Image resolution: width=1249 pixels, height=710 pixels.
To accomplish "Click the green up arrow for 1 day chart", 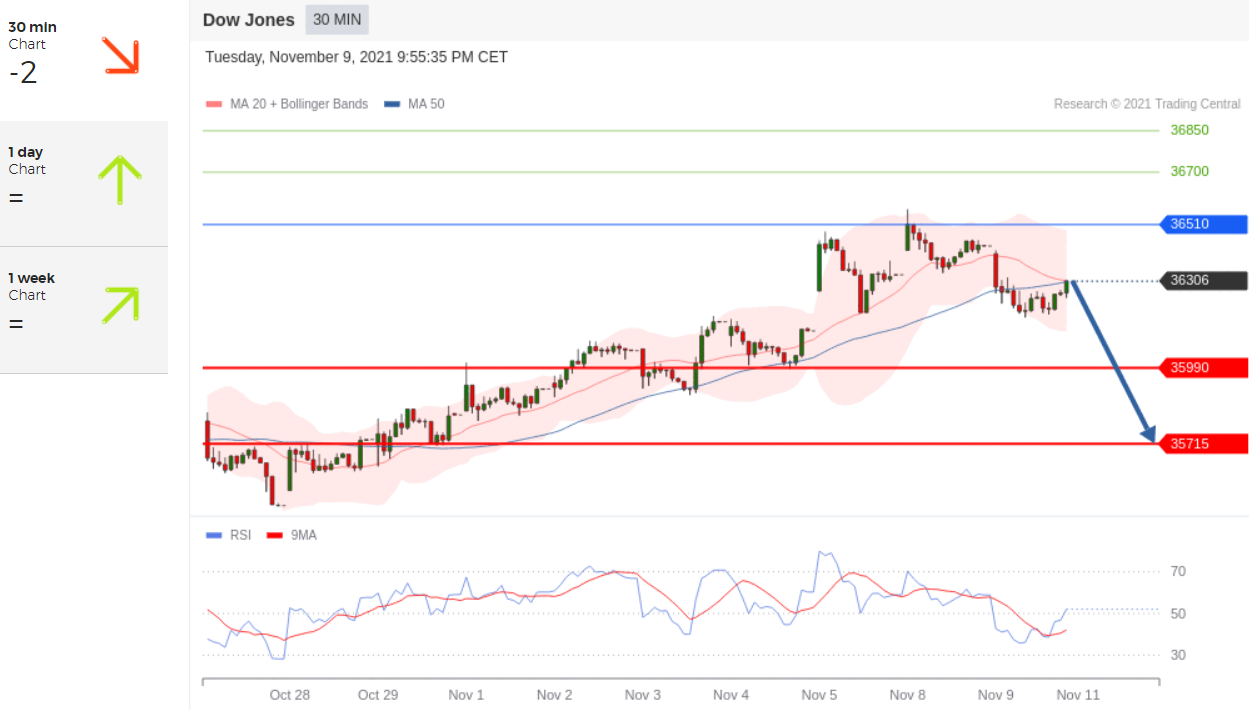I will coord(120,180).
